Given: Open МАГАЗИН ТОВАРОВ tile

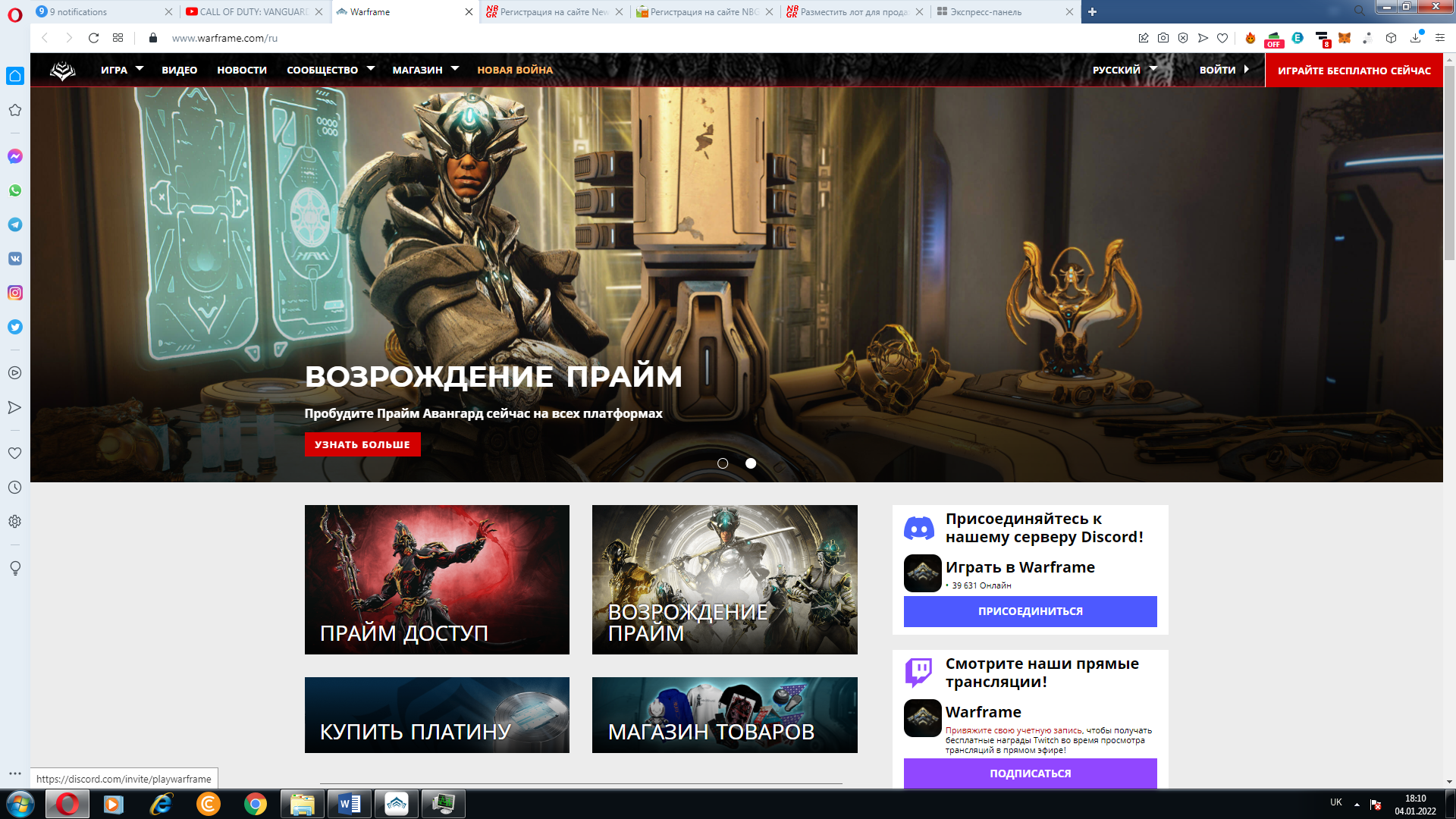Looking at the screenshot, I should tap(724, 715).
